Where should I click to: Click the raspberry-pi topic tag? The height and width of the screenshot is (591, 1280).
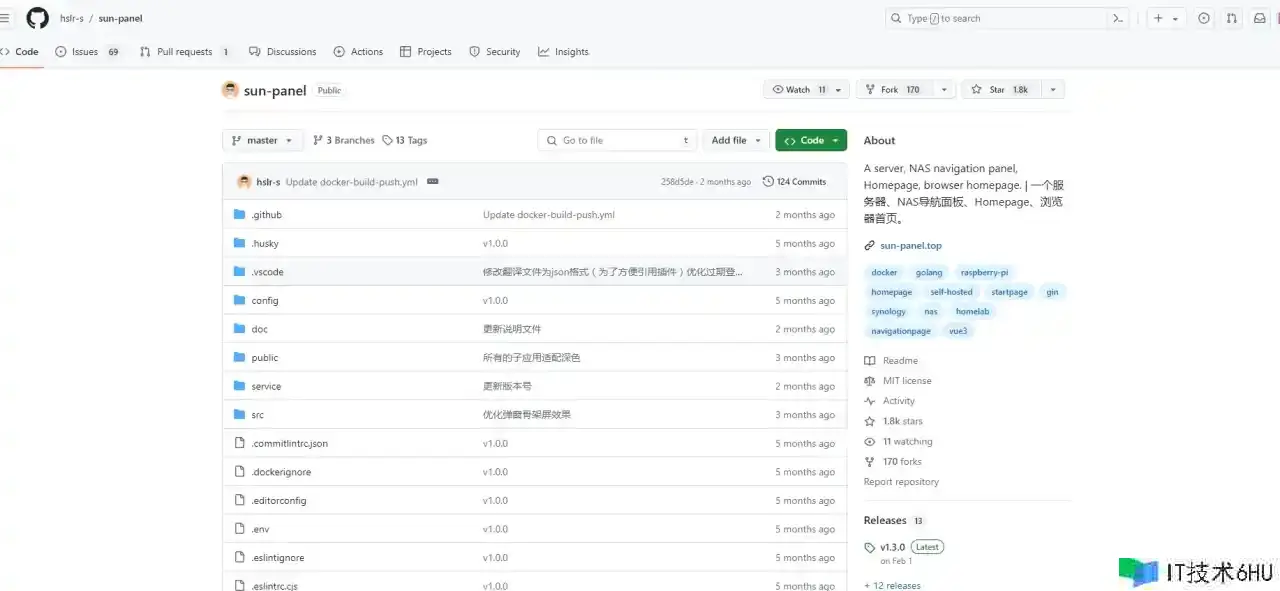pyautogui.click(x=985, y=272)
